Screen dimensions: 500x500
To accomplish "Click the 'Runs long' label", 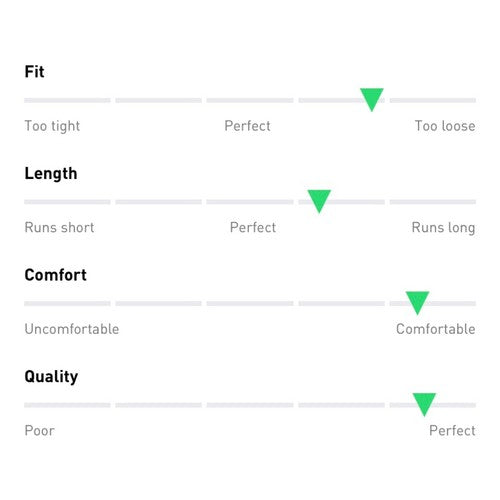I will coord(443,228).
